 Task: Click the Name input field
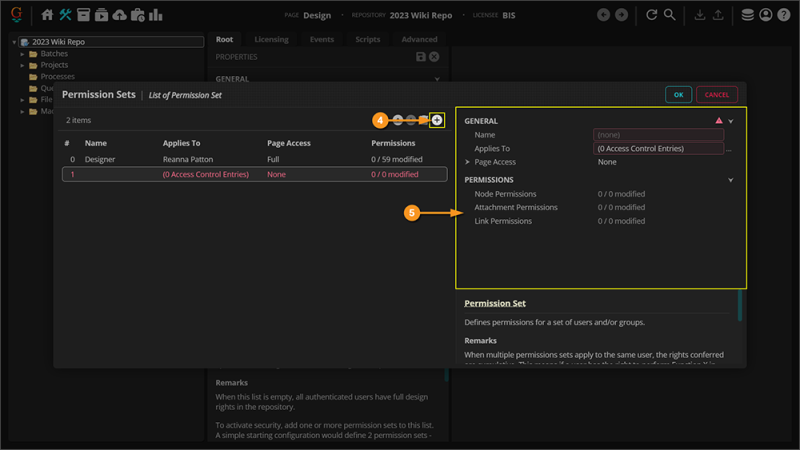click(x=658, y=135)
